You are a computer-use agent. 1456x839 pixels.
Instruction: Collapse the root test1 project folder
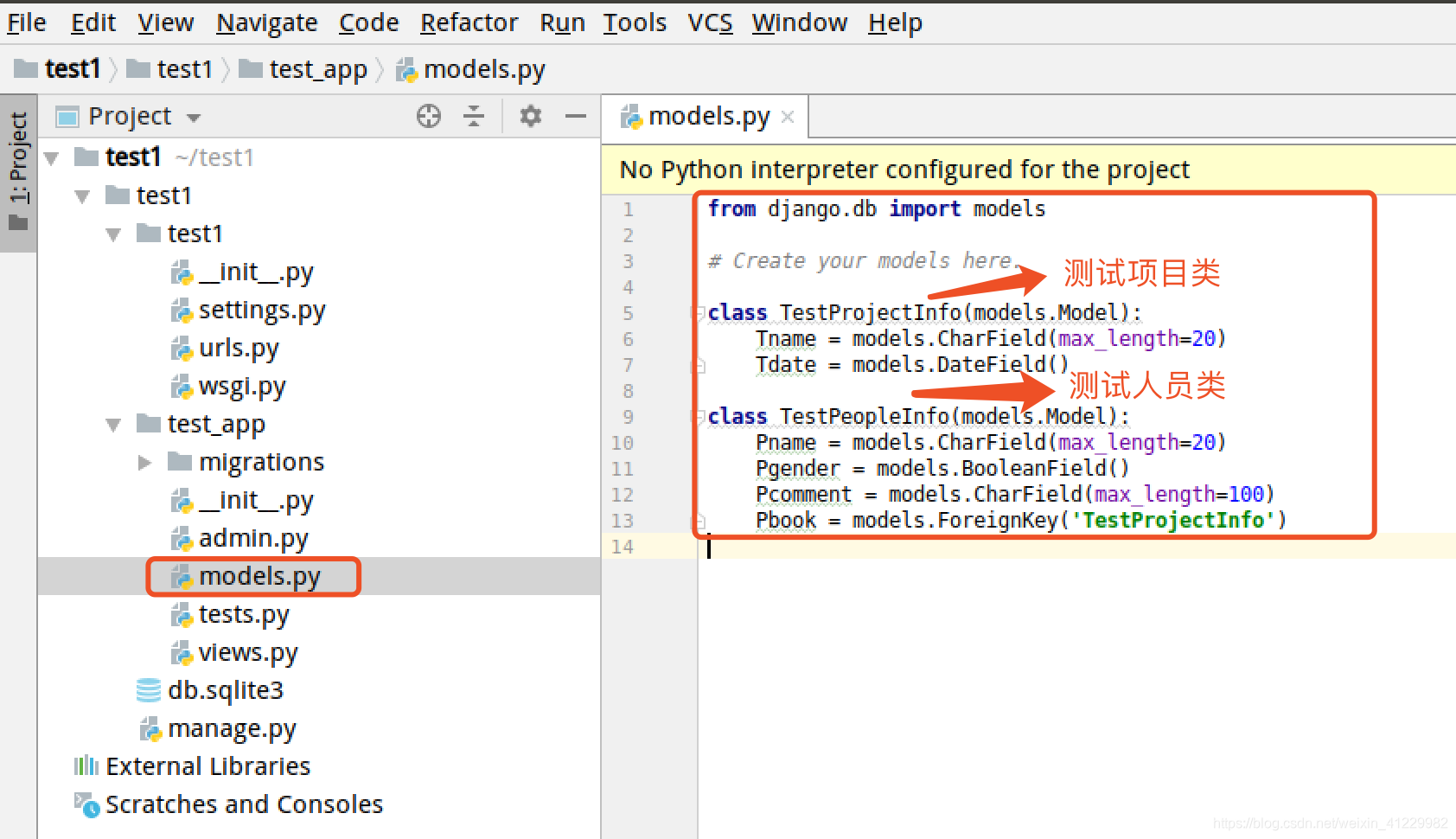52,158
